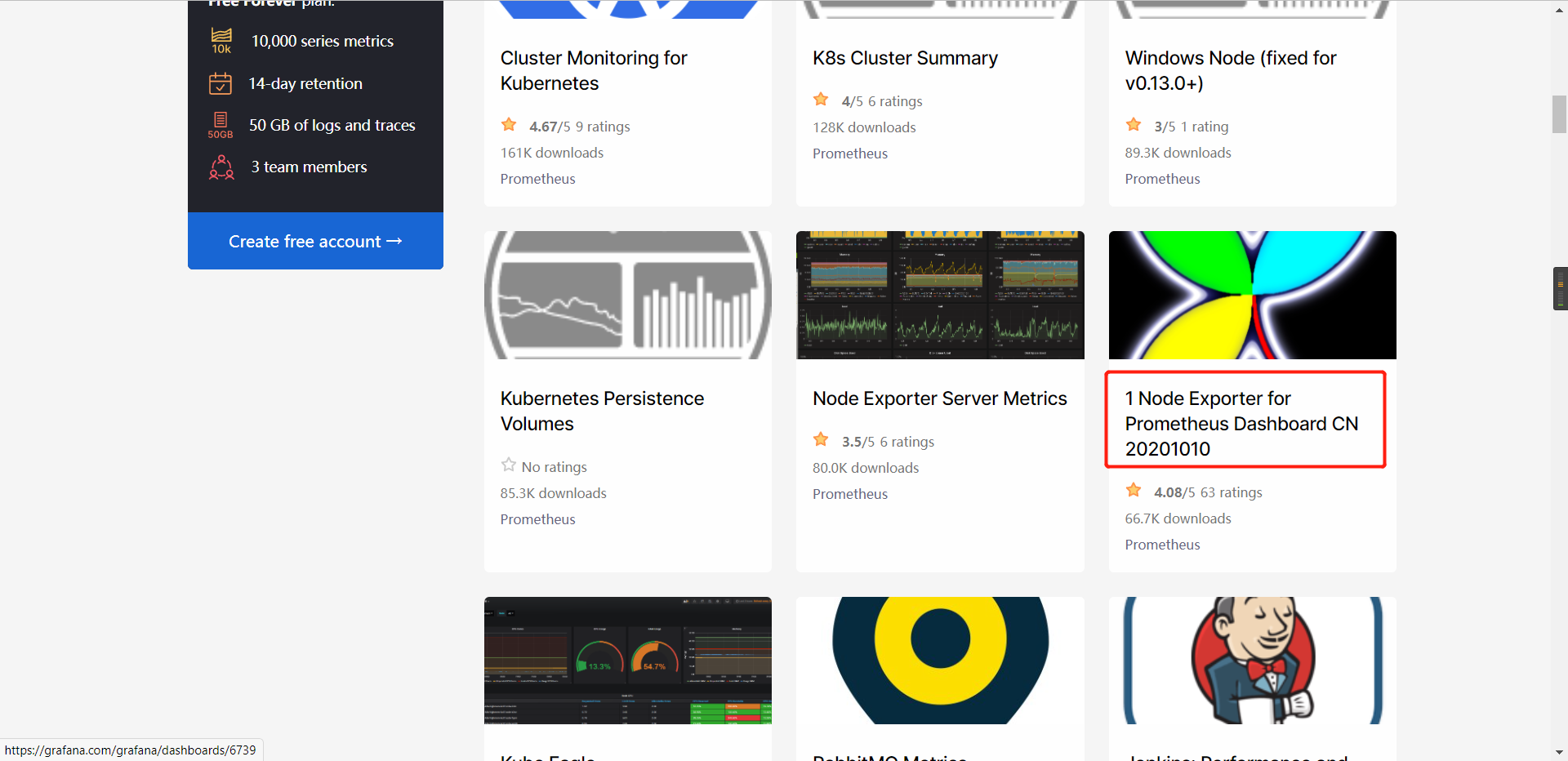Click the star icon beside 3.5/5 6 ratings
The width and height of the screenshot is (1568, 761).
(821, 440)
